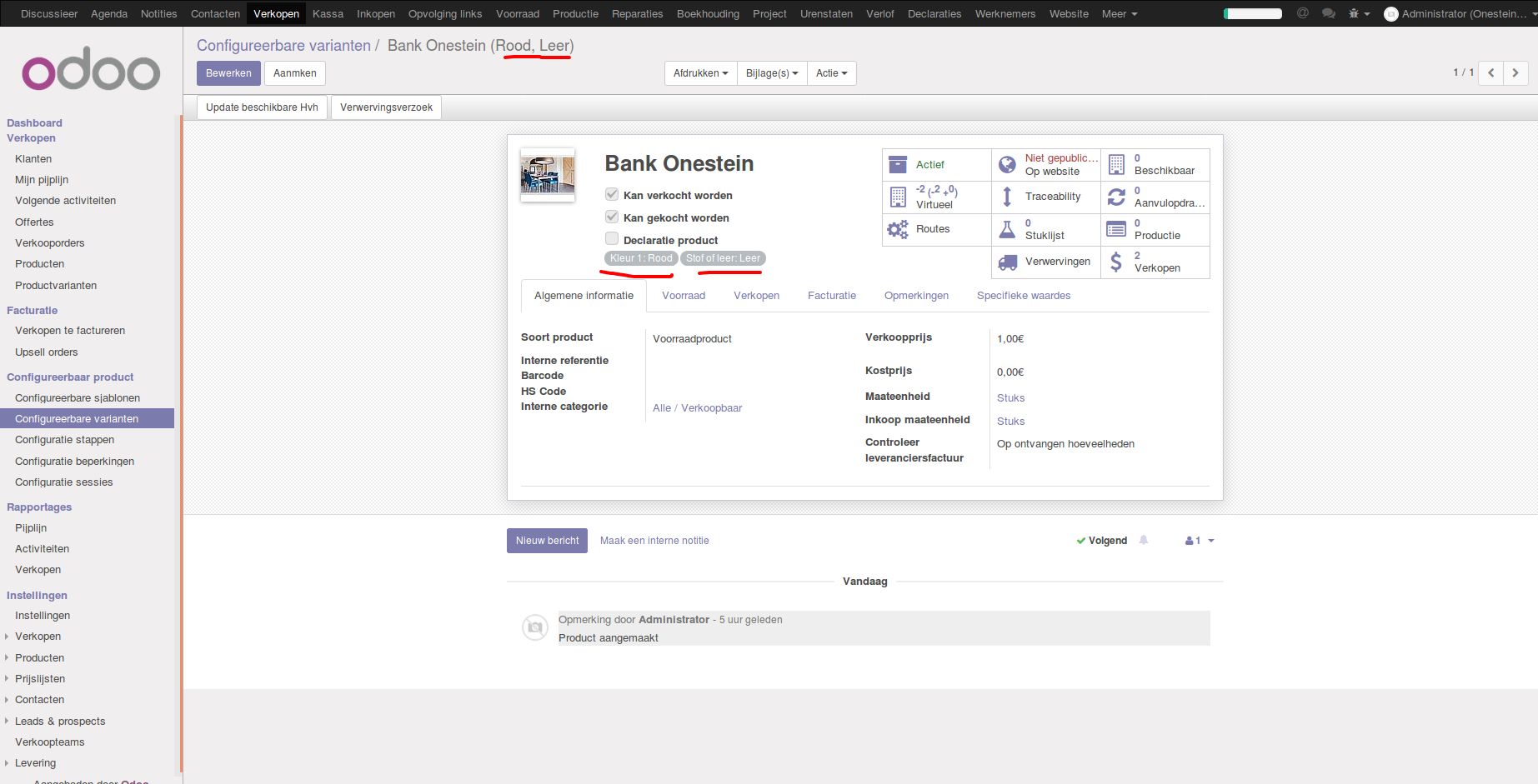
Task: Open the Boekhouding menu
Action: (708, 13)
